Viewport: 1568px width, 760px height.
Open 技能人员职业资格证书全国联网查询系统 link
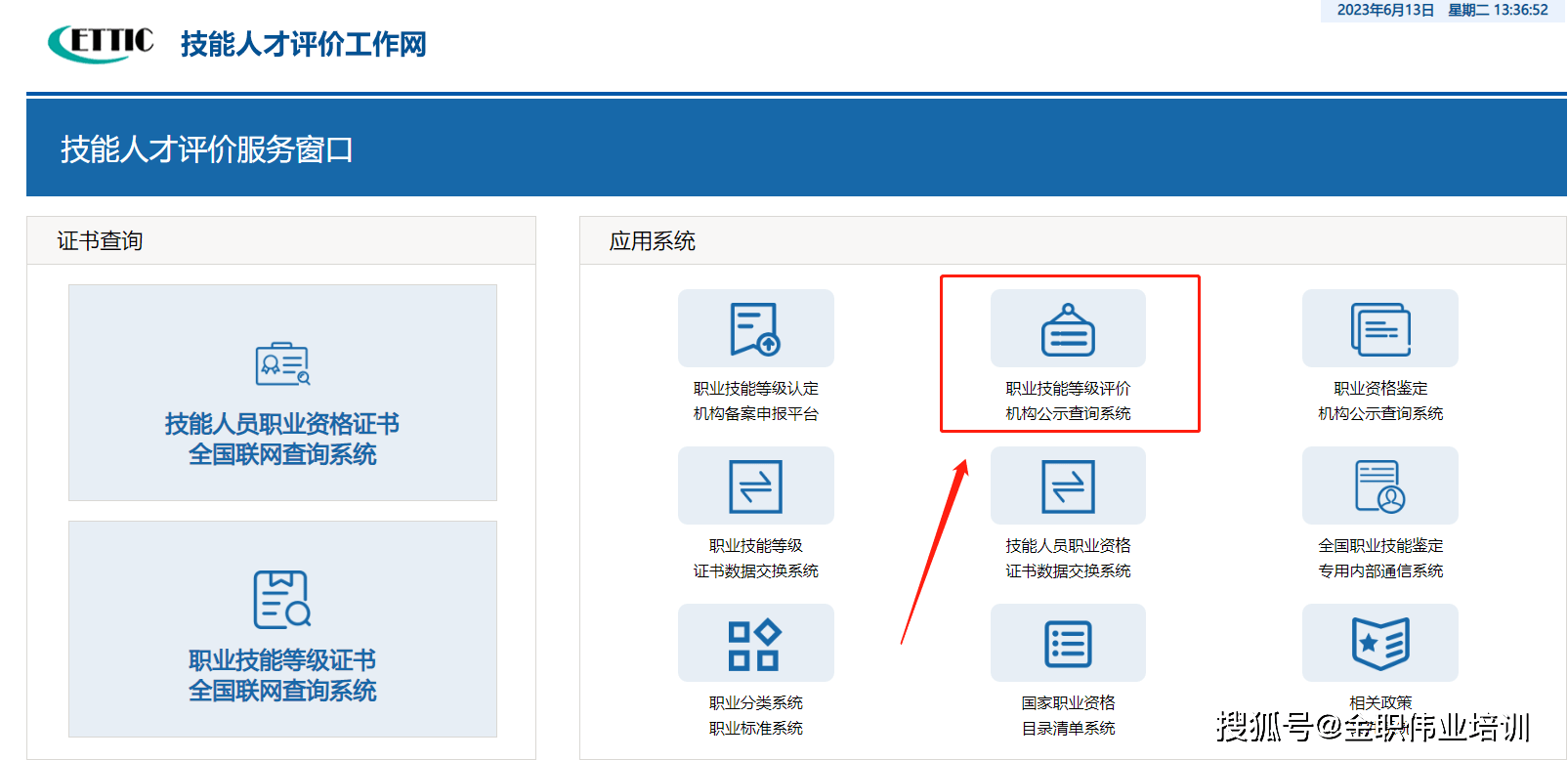(282, 439)
